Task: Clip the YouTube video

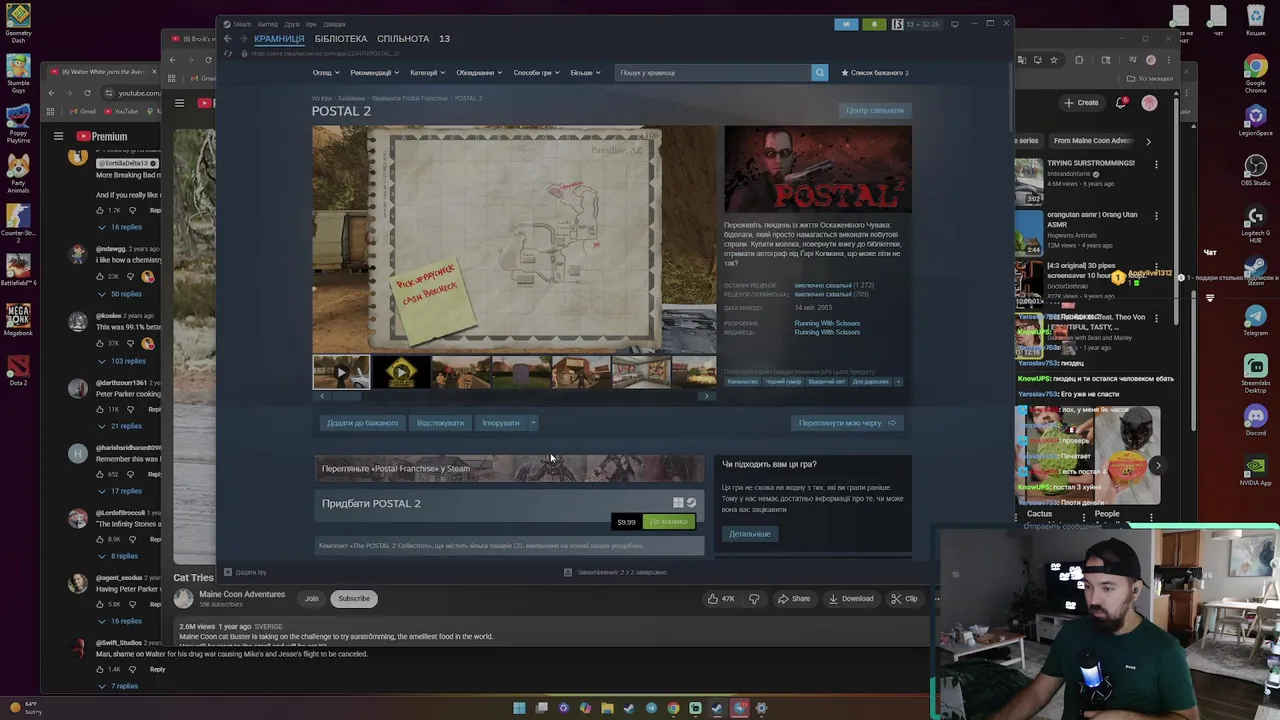Action: (904, 599)
